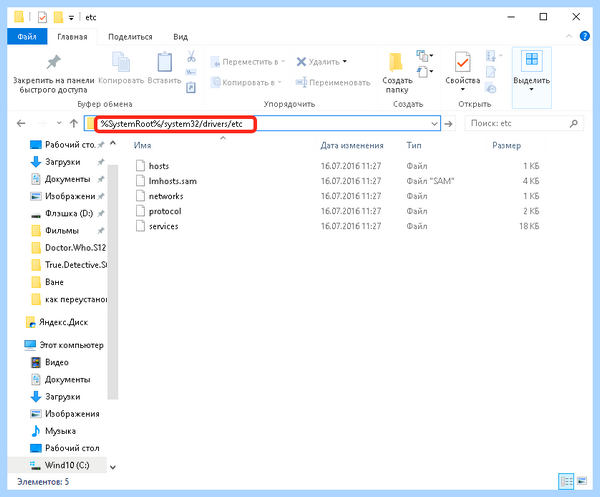This screenshot has width=600, height=497.
Task: Open recent locations dropdown arrow
Action: [59, 123]
